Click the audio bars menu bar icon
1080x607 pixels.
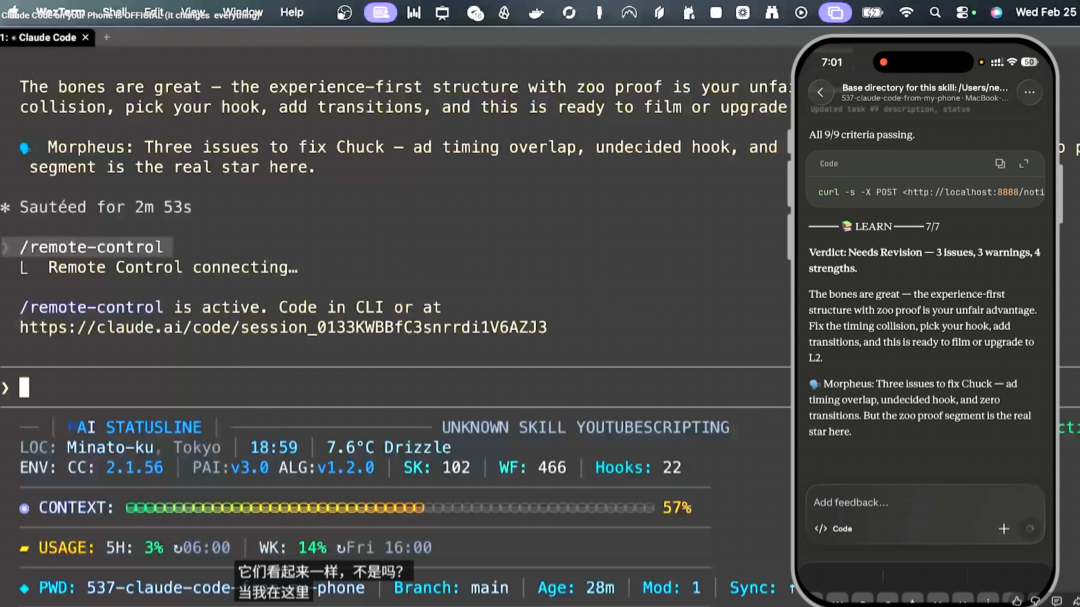coord(413,12)
